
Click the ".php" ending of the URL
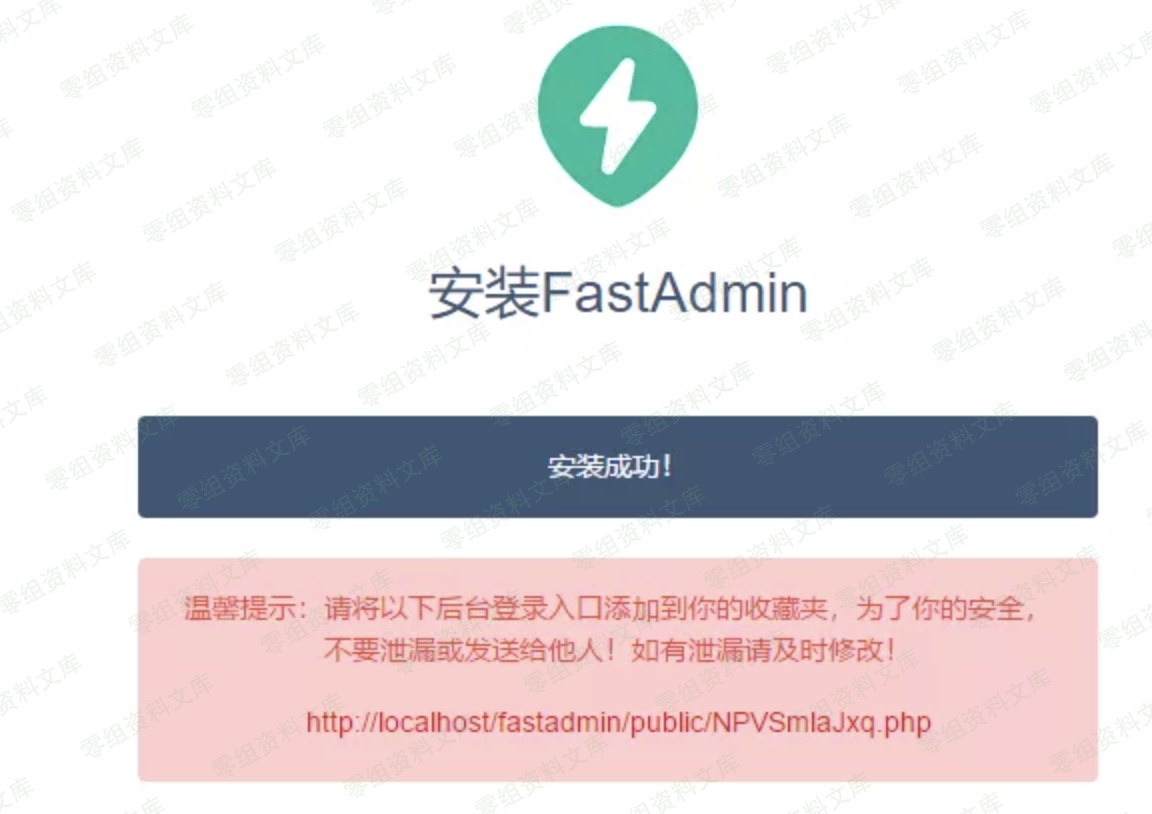coord(905,724)
